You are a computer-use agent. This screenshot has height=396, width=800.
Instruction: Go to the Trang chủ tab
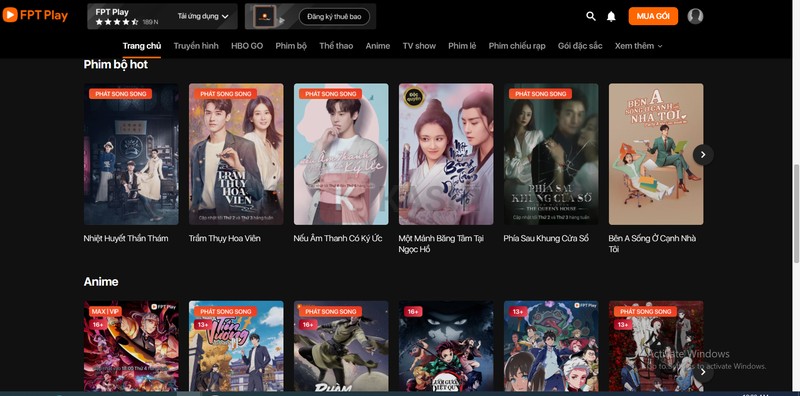(142, 46)
